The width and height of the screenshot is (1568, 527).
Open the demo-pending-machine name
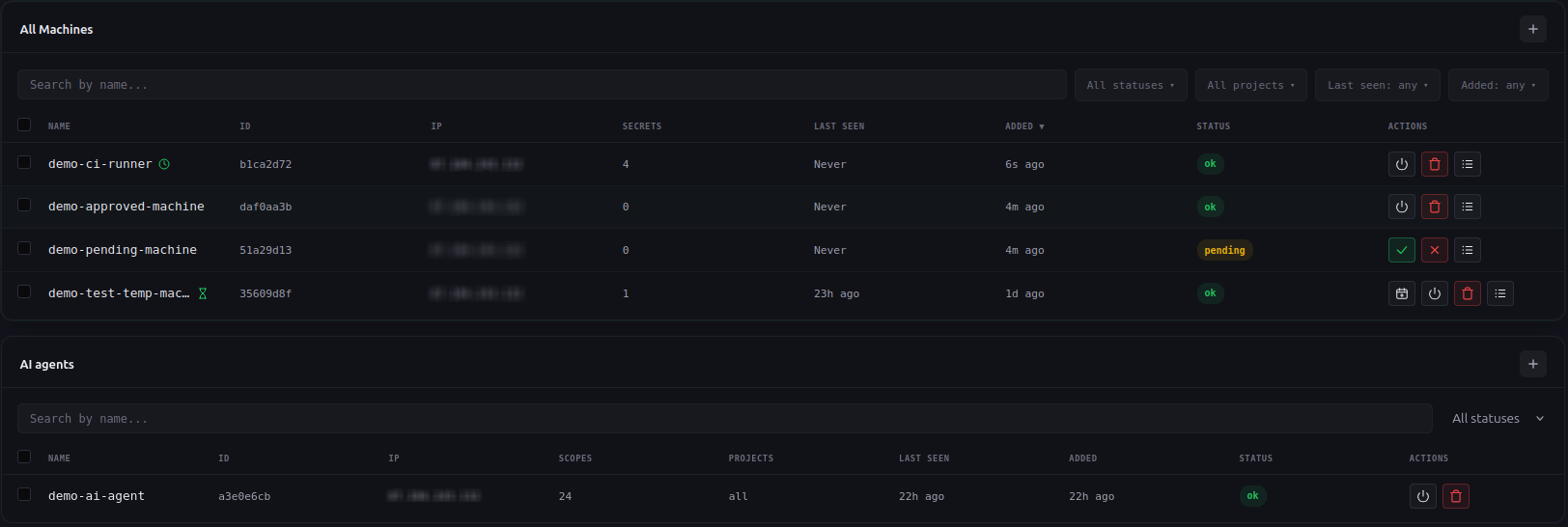coord(123,250)
